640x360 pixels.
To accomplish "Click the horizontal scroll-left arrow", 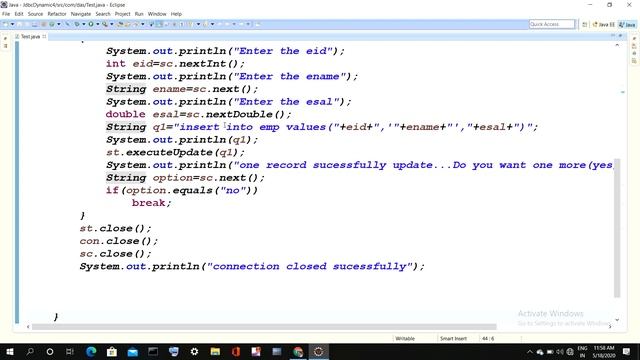I will pyautogui.click(x=28, y=327).
